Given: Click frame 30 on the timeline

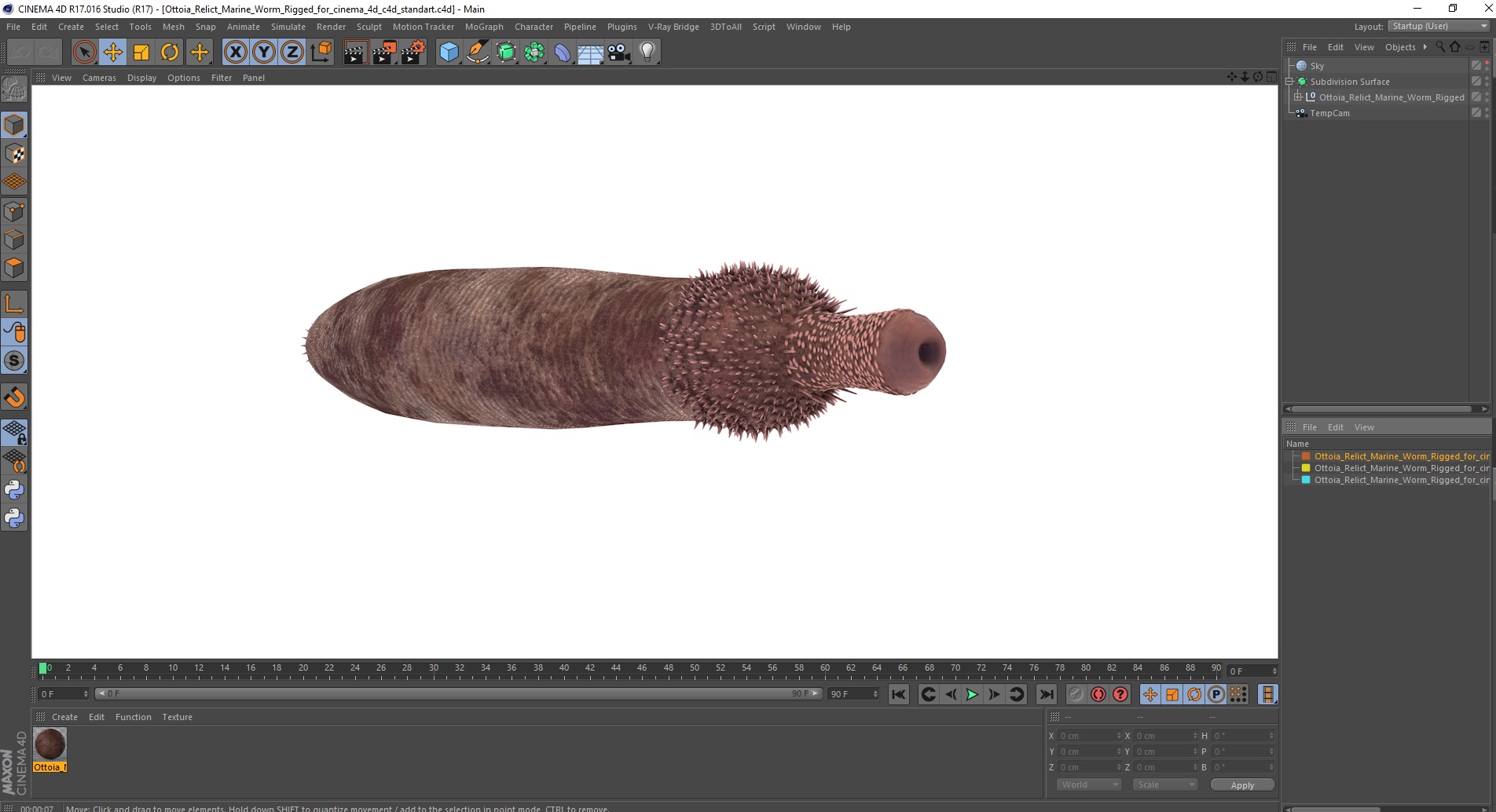Looking at the screenshot, I should pyautogui.click(x=434, y=668).
